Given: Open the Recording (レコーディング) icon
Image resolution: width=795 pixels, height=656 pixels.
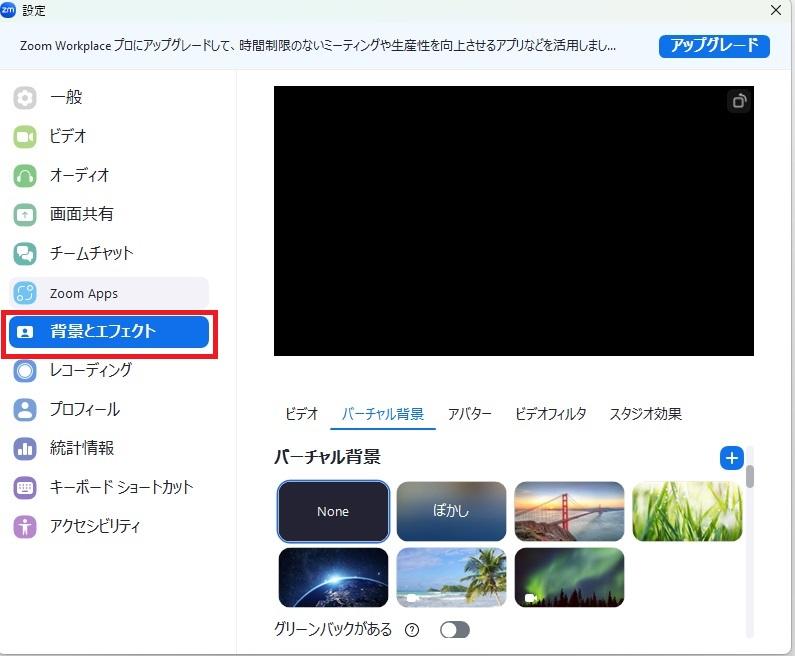Looking at the screenshot, I should (x=25, y=371).
